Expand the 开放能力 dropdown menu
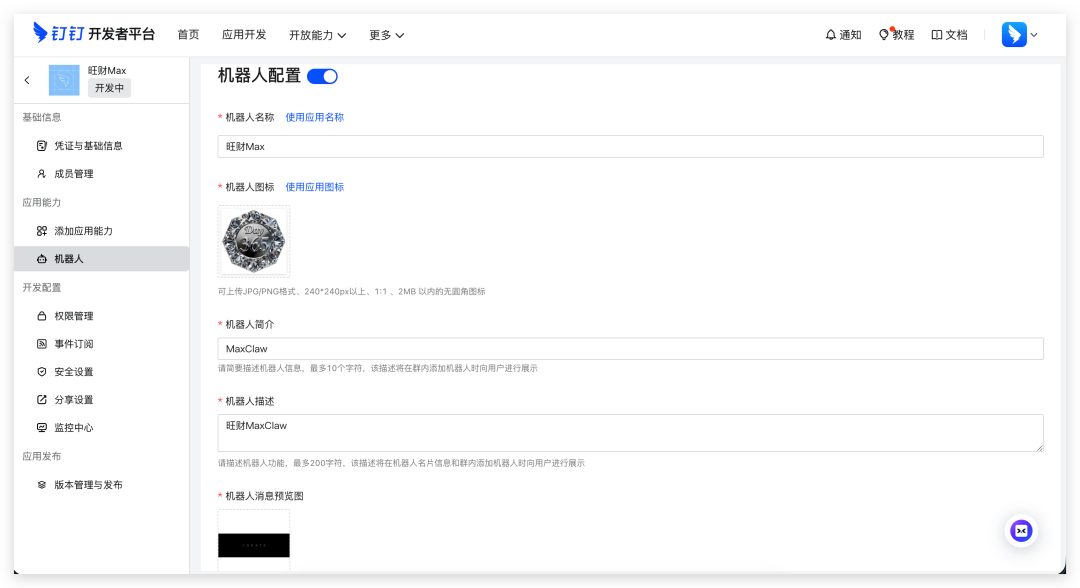1080x588 pixels. tap(317, 35)
